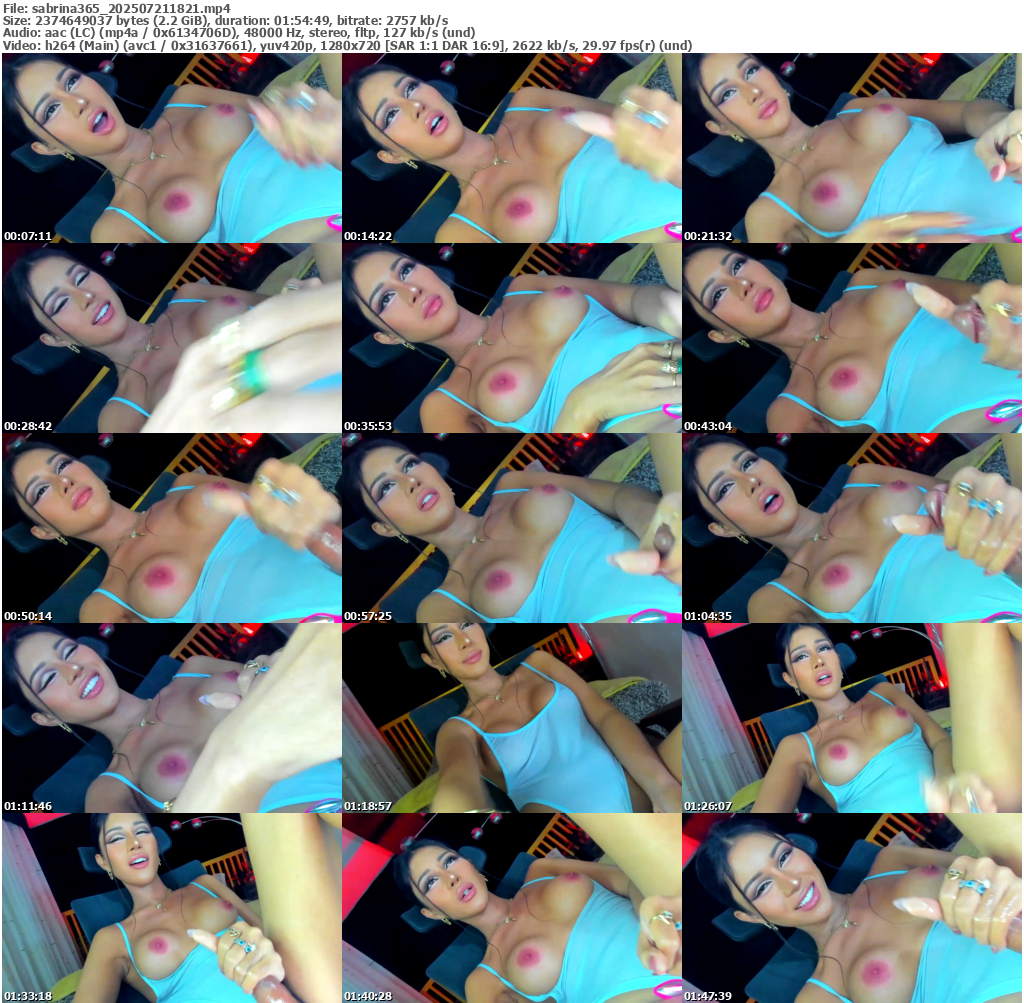
Task: Click the 01:33:18 frame
Action: click(x=171, y=908)
